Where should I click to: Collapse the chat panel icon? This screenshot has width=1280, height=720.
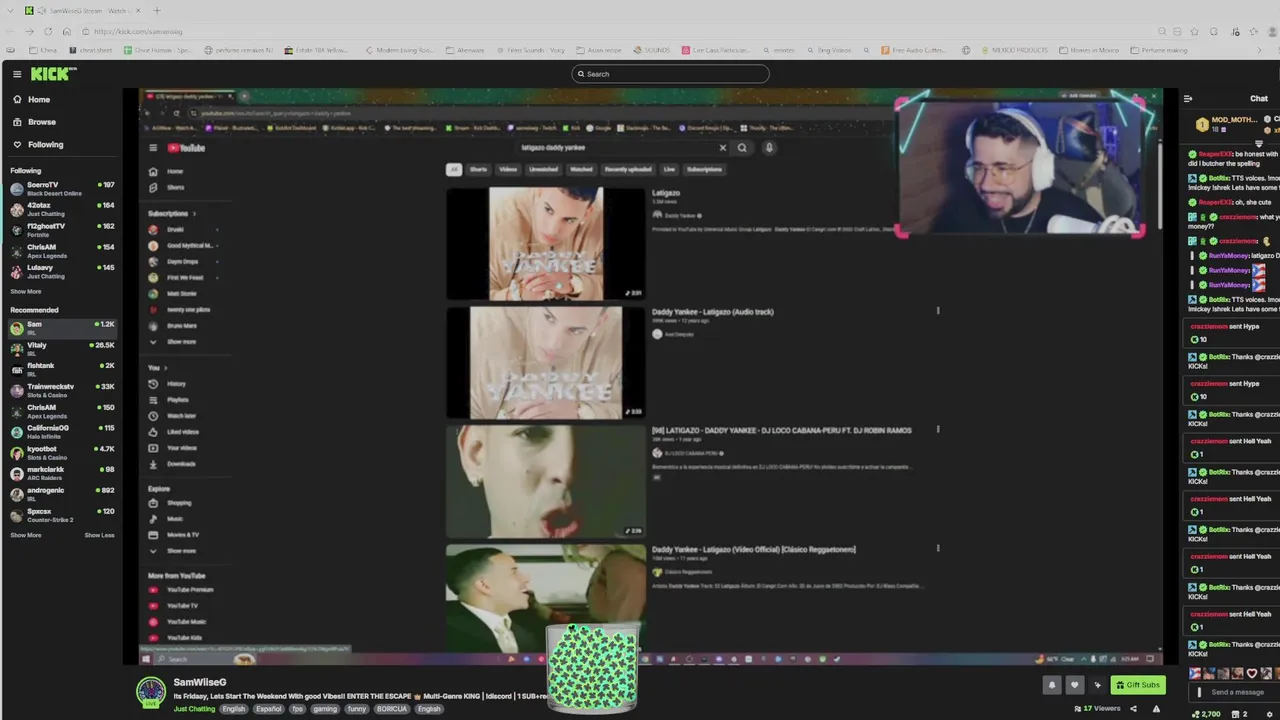pos(1188,98)
